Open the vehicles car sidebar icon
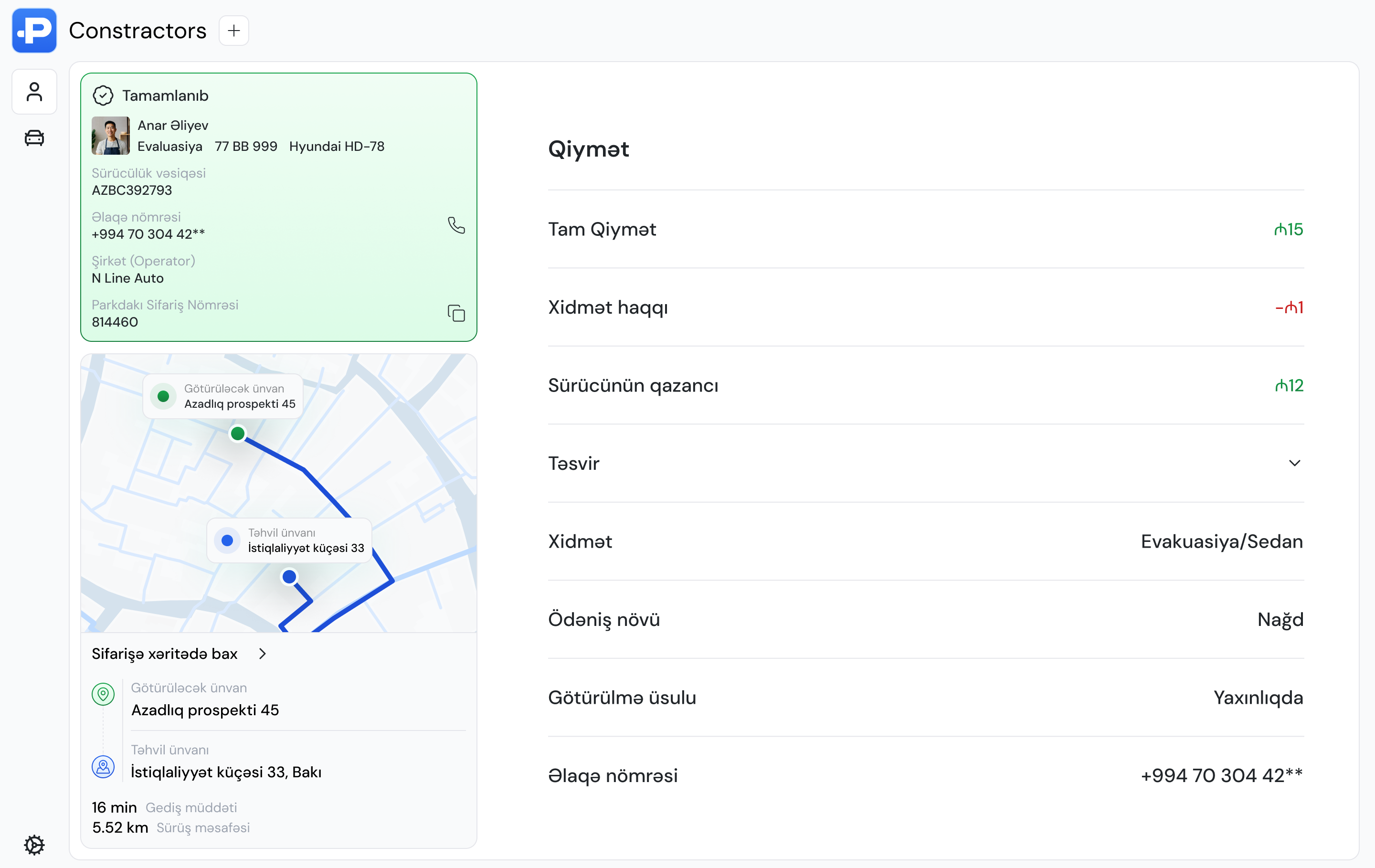 pos(34,138)
